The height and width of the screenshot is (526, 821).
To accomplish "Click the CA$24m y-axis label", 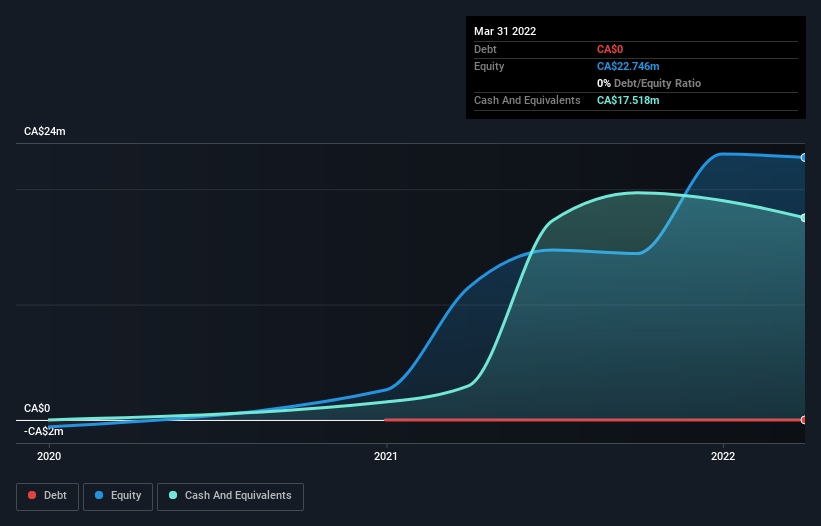I will [45, 131].
